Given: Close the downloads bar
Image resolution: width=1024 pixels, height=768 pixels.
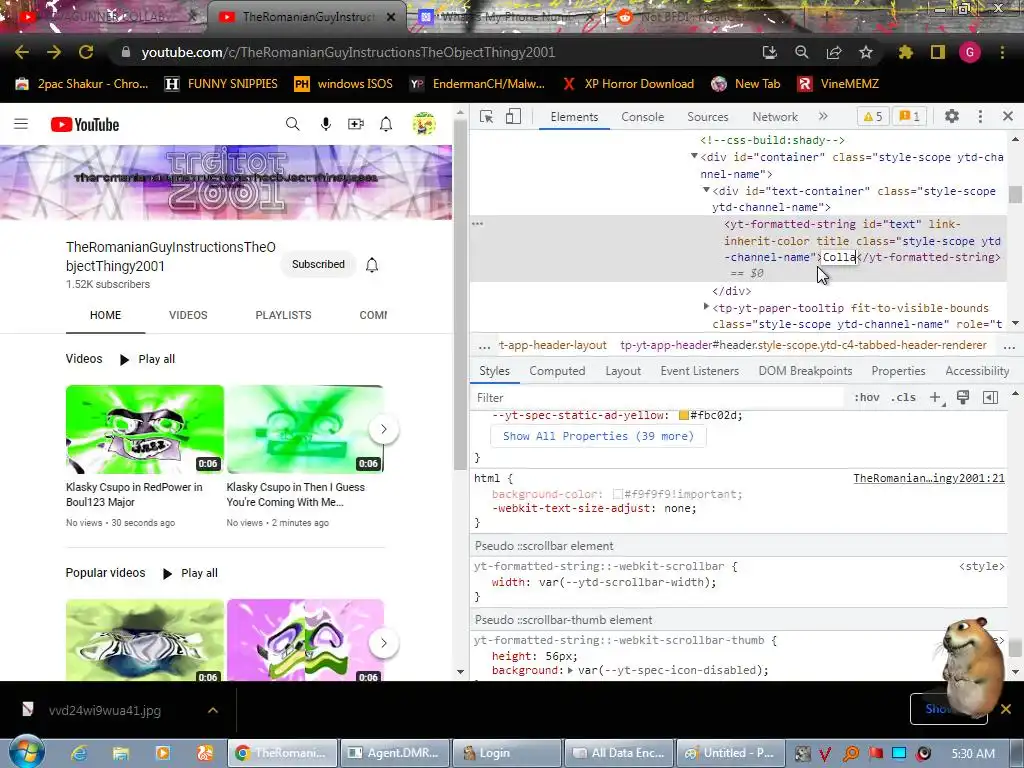Looking at the screenshot, I should click(x=1006, y=709).
